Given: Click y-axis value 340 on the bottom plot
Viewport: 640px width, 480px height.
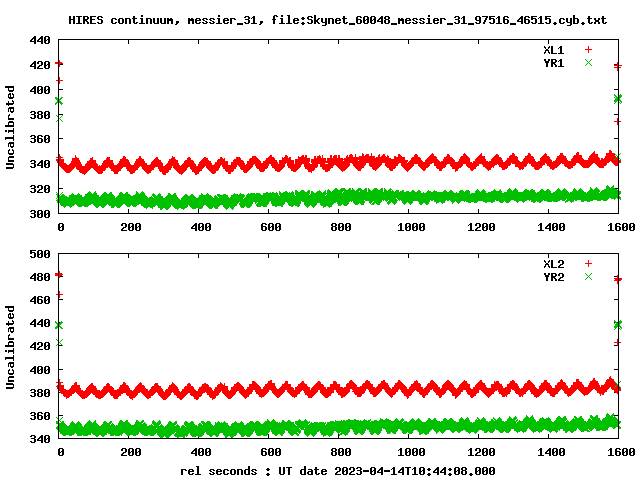Looking at the screenshot, I should click(40, 439).
